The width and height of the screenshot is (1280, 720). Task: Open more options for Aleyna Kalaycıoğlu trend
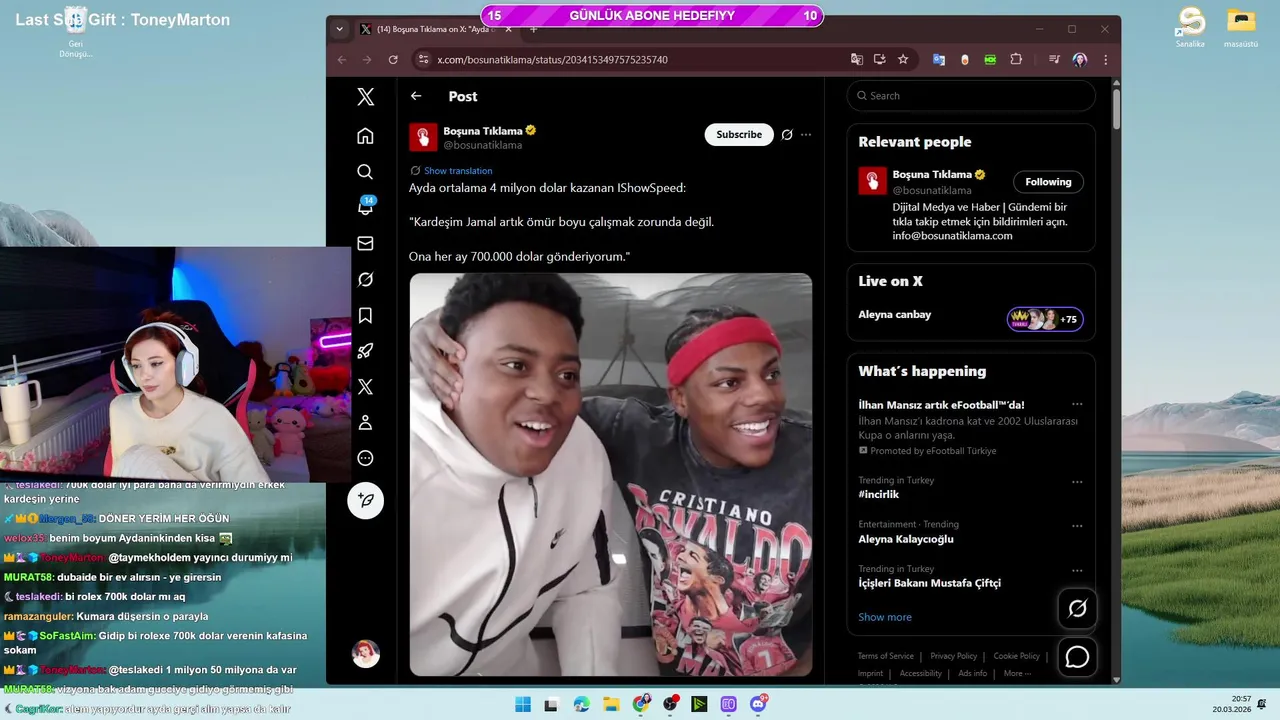[1077, 525]
